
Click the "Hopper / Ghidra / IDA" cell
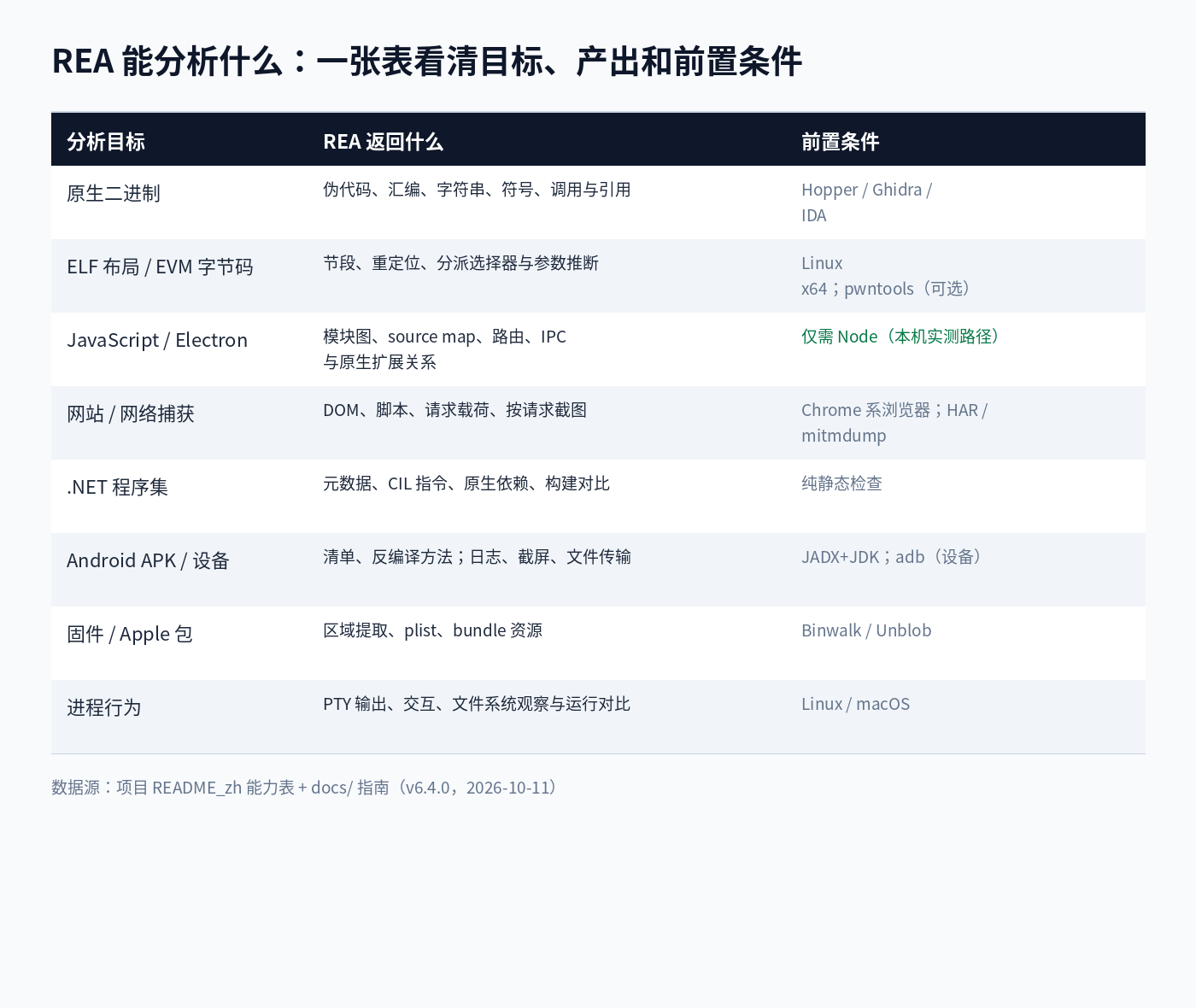(x=866, y=202)
